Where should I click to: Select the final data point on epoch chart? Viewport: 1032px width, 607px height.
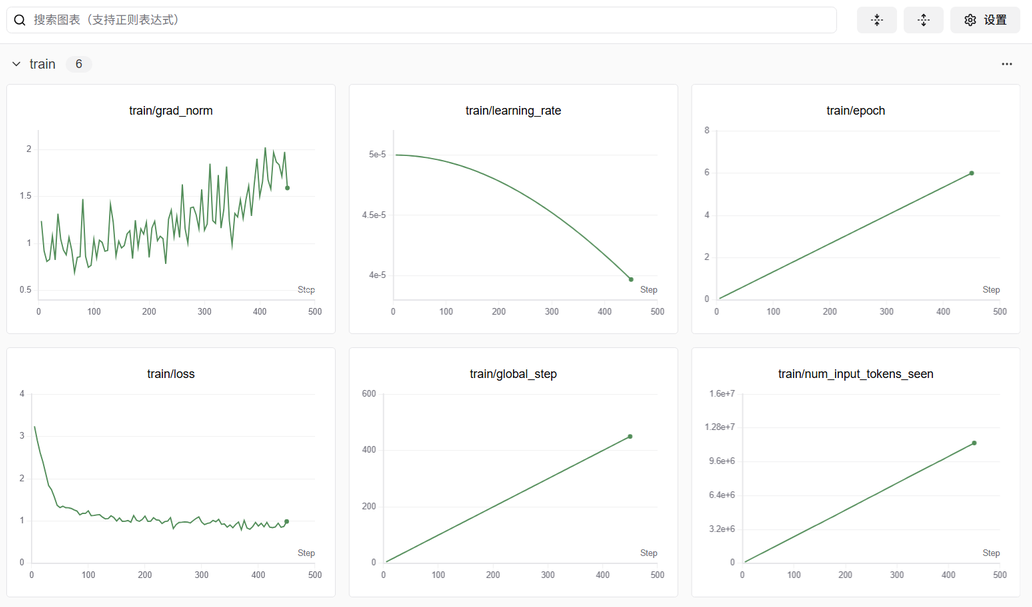click(x=971, y=173)
